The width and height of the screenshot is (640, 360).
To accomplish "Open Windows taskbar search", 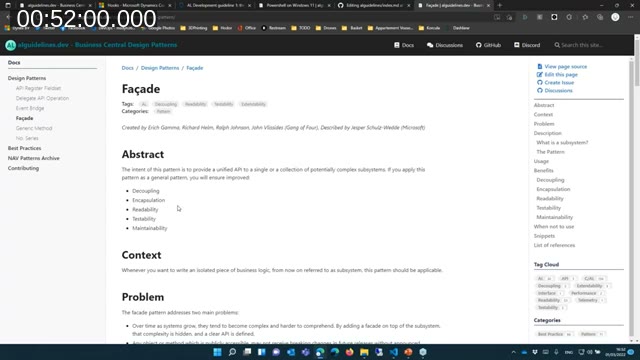I will pyautogui.click(x=232, y=352).
